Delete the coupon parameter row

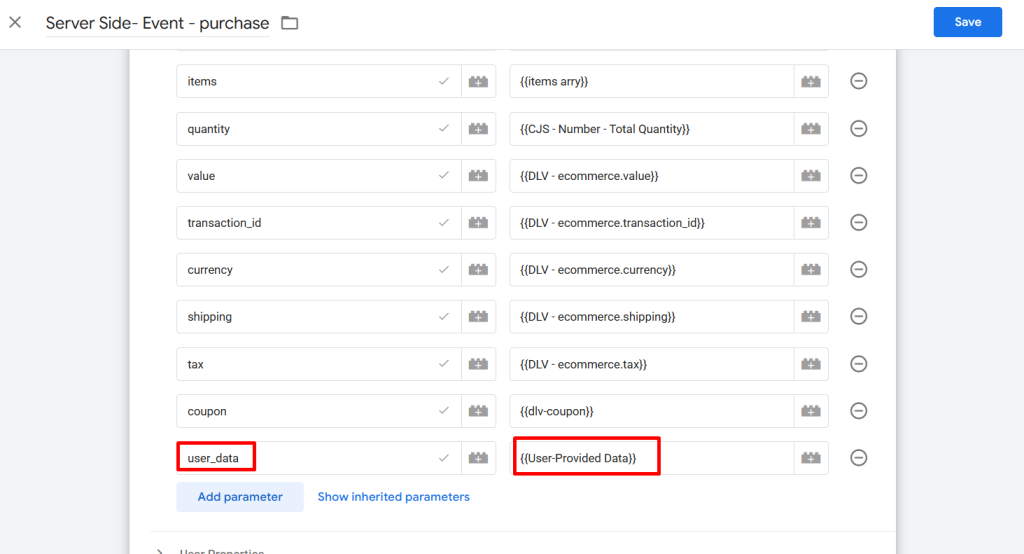pos(858,411)
